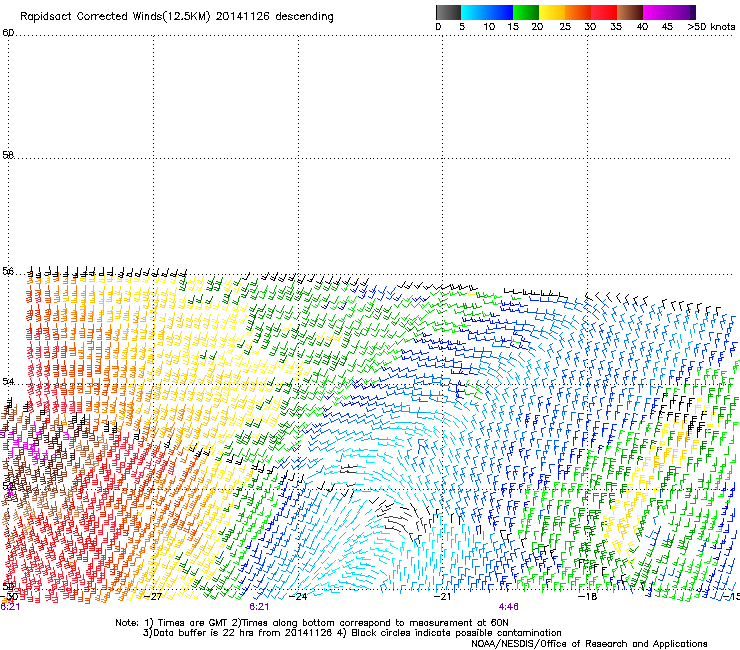
Task: Click the red 30-35 knots legend swatch
Action: 604,12
